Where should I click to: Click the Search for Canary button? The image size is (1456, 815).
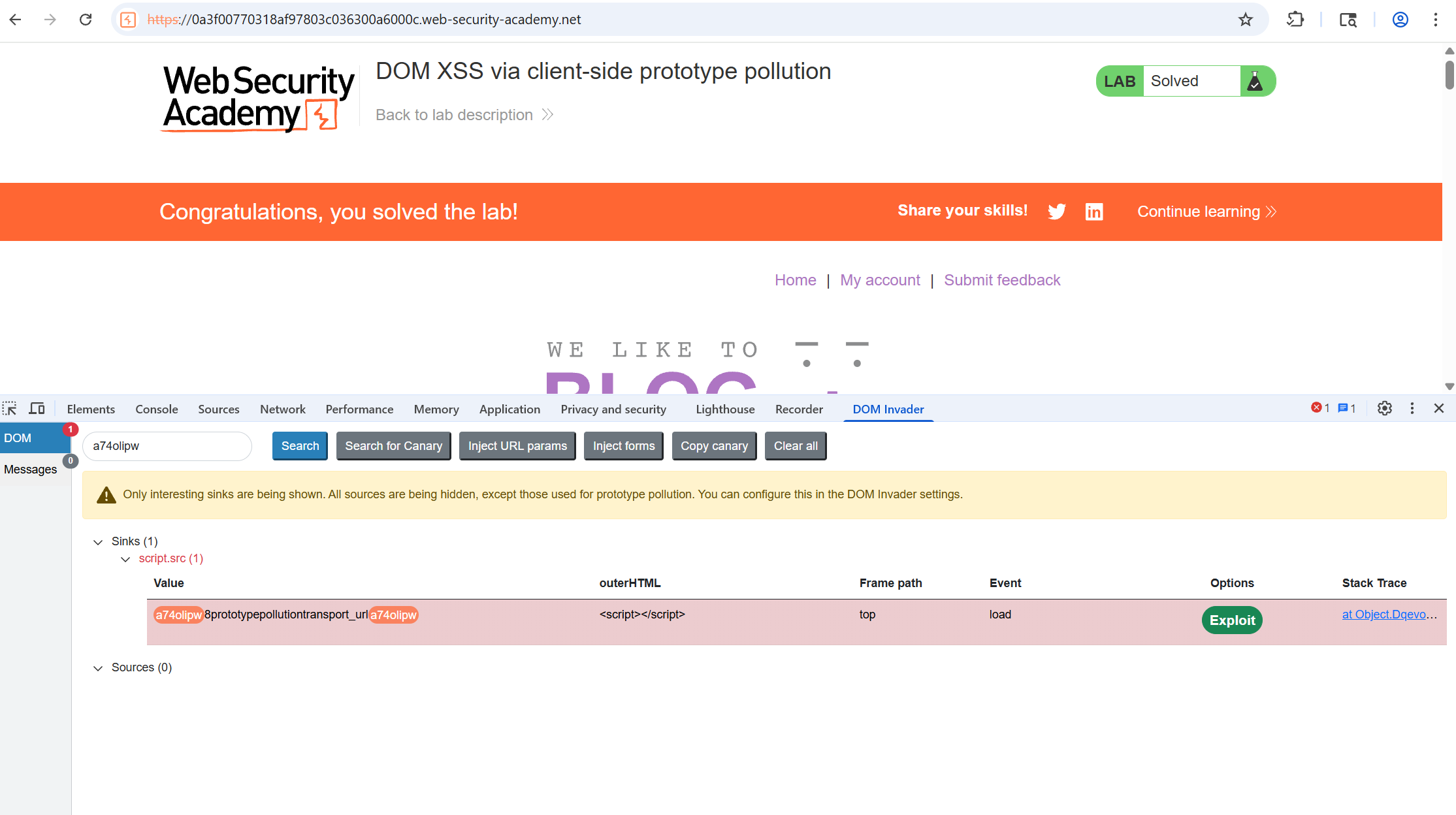coord(394,446)
